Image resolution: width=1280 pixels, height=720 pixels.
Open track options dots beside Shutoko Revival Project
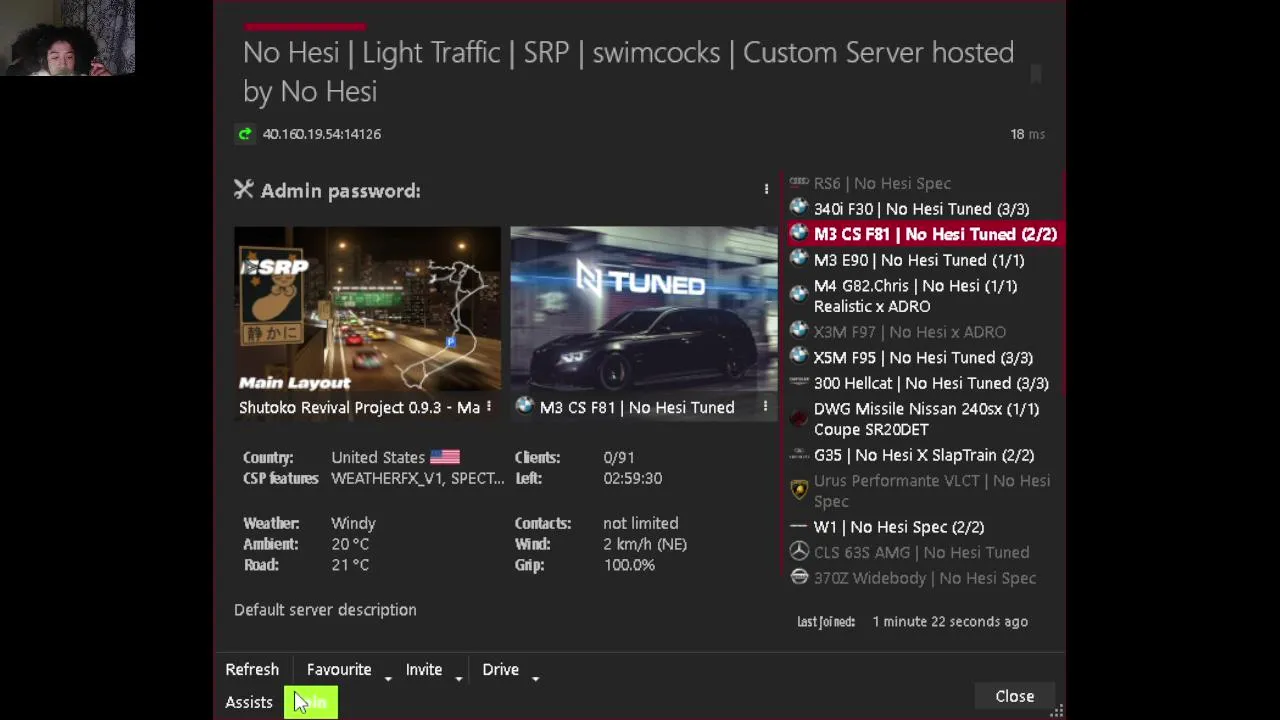[488, 407]
